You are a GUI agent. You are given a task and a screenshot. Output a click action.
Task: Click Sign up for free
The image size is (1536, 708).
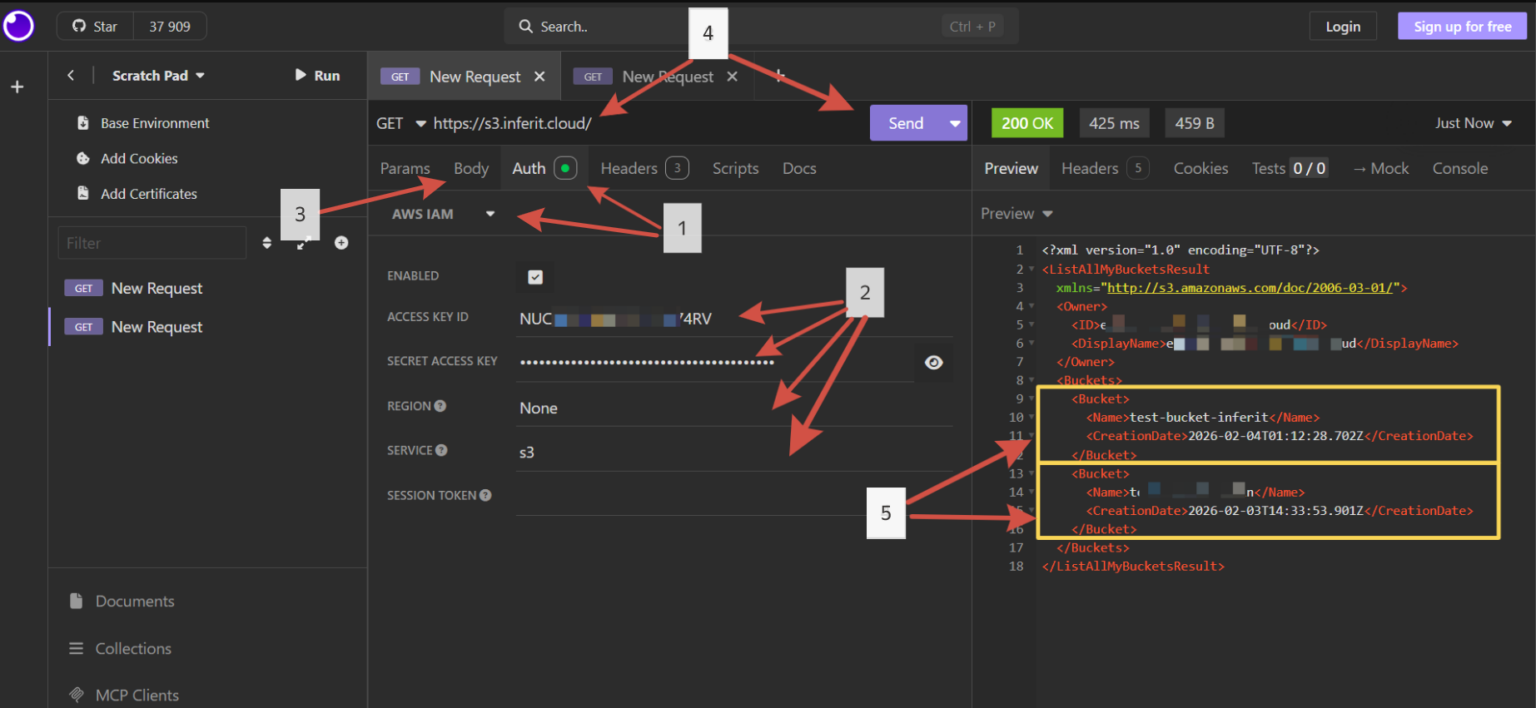(1462, 26)
